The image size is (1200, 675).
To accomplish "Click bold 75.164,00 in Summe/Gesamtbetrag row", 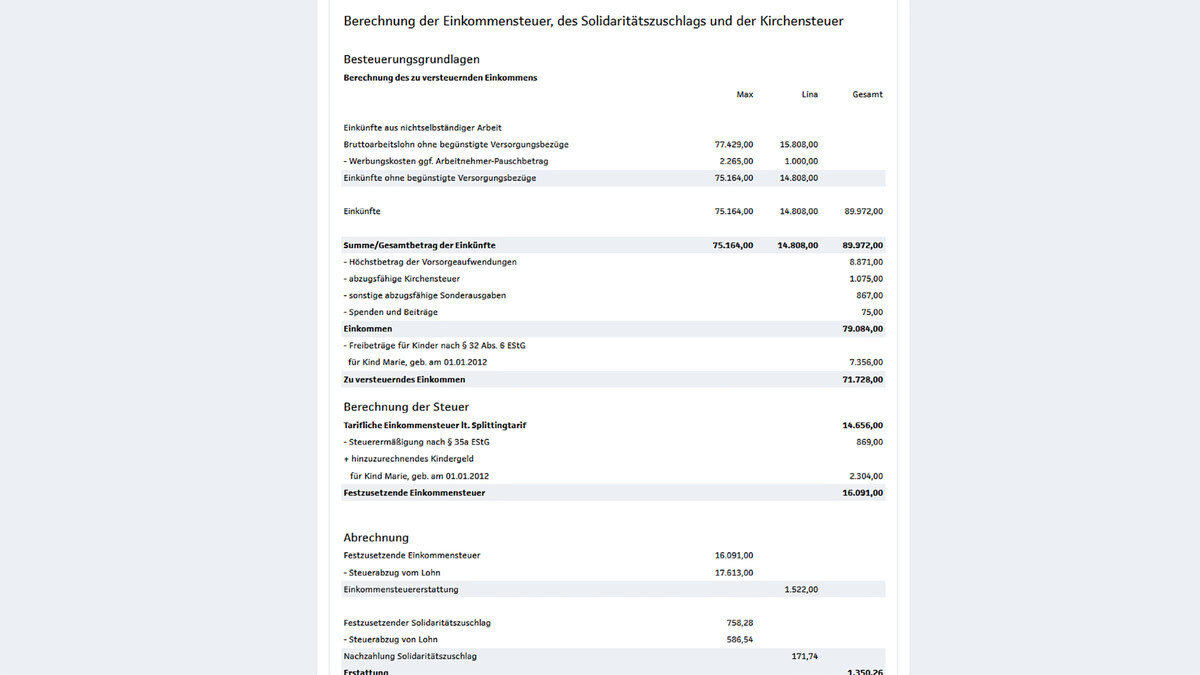I will pyautogui.click(x=733, y=245).
